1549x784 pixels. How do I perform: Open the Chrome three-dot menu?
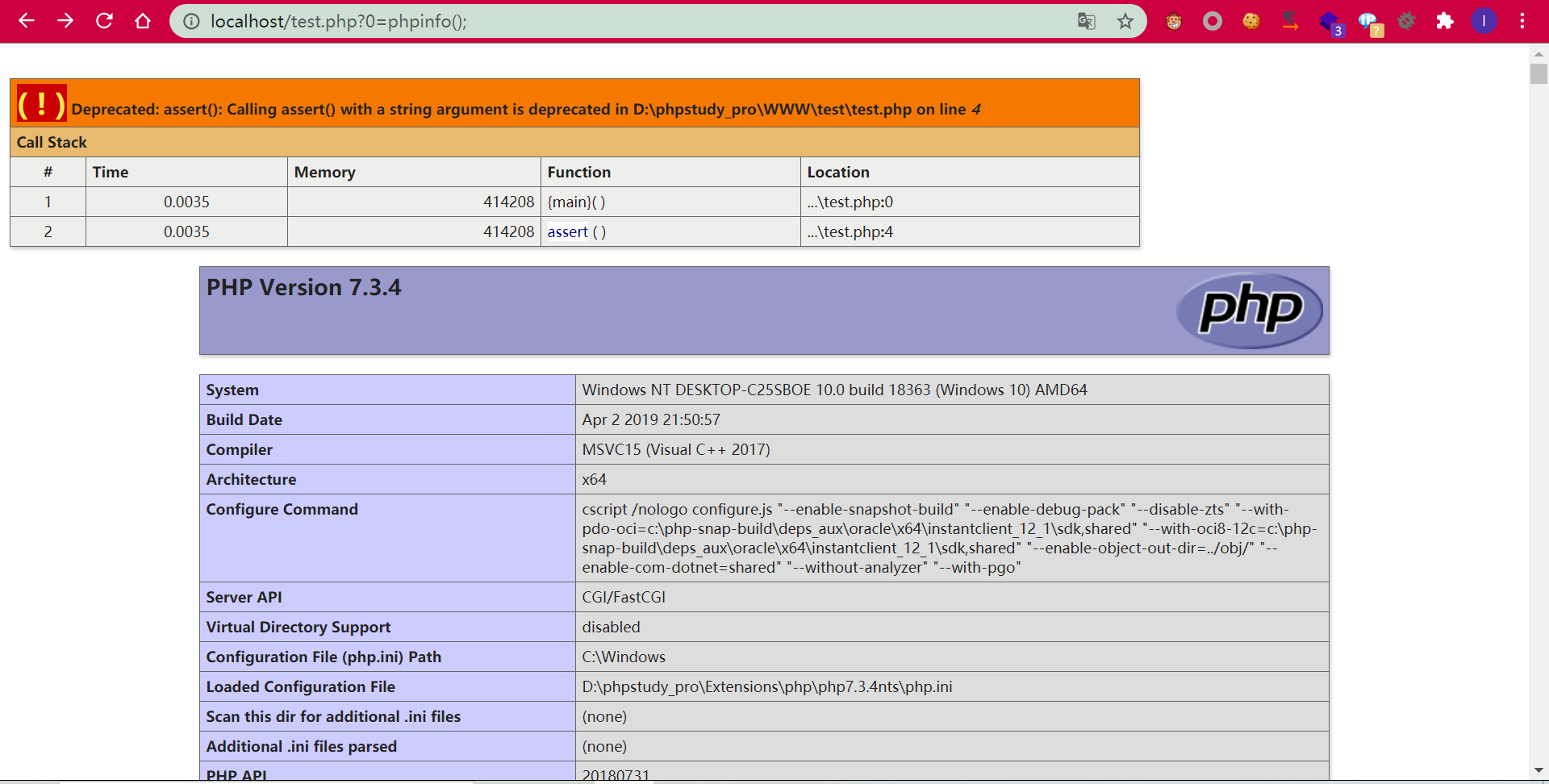[1522, 22]
